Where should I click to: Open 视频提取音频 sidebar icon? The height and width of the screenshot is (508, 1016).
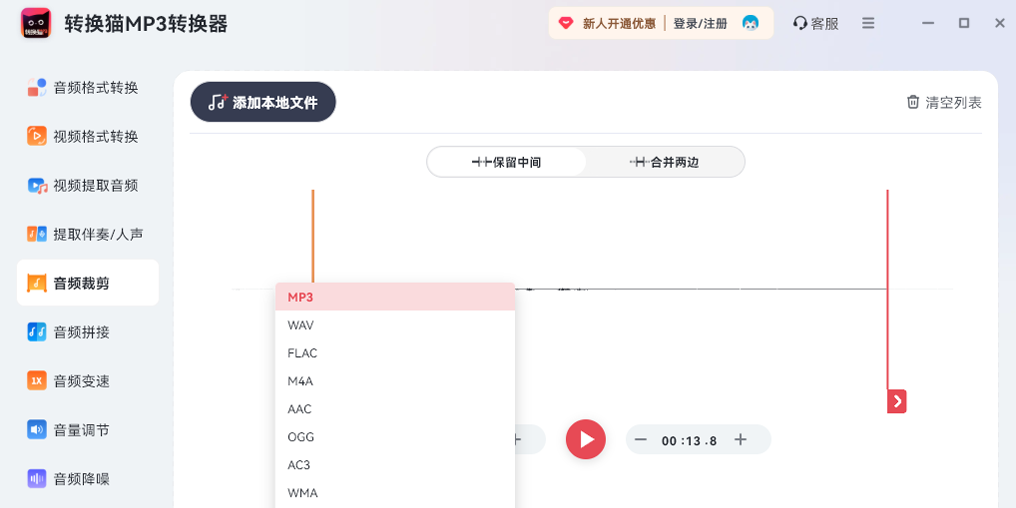tap(37, 186)
